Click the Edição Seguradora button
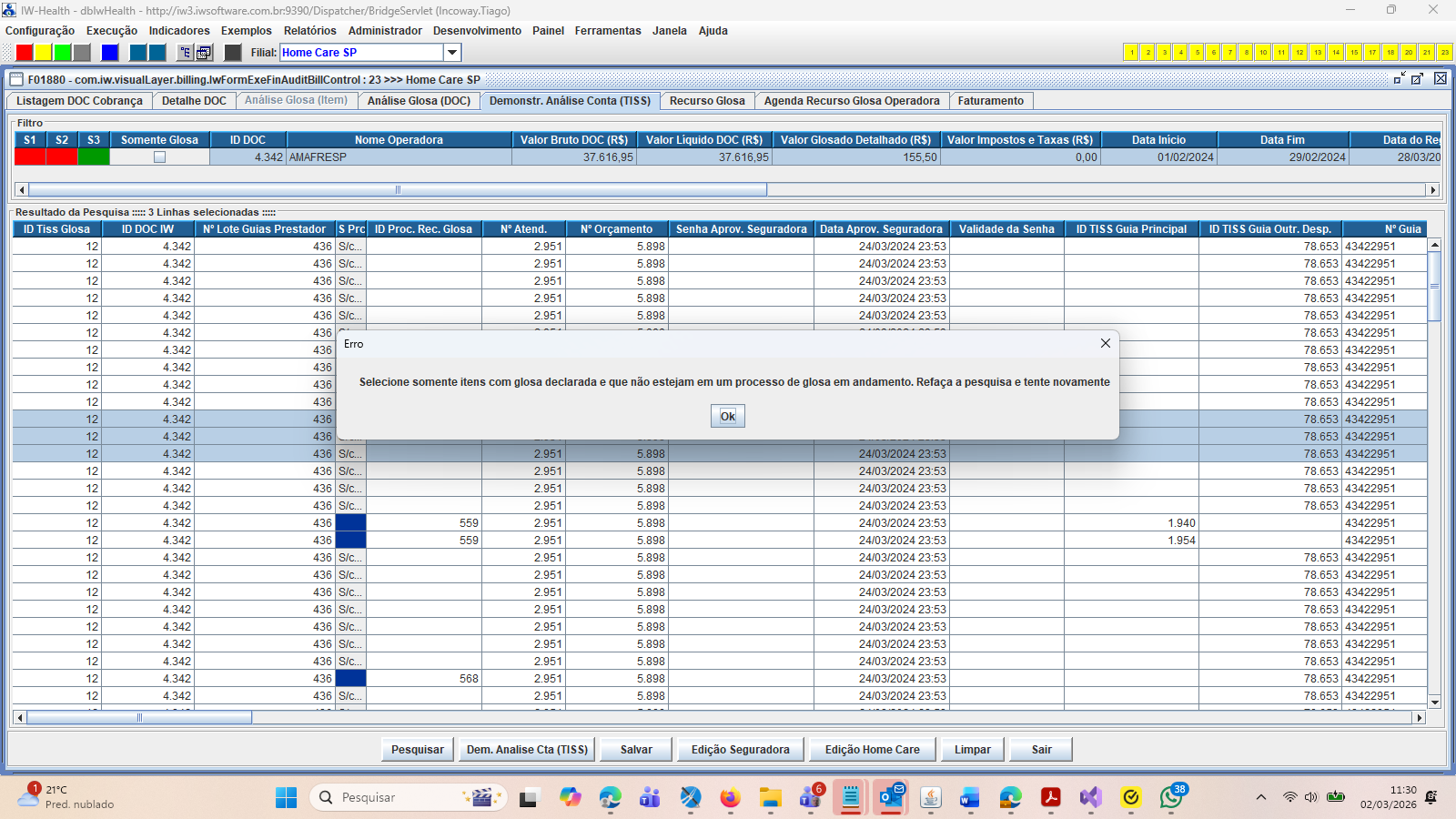The image size is (1456, 819). click(x=740, y=750)
